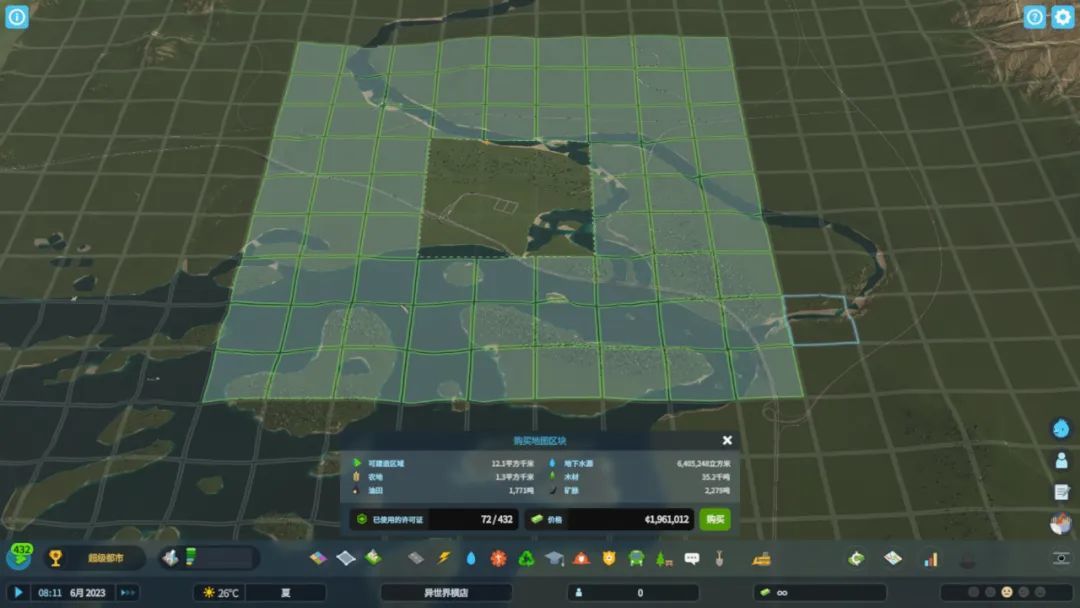Click the 72 / 432 permits used value
1080x608 pixels.
pos(496,519)
